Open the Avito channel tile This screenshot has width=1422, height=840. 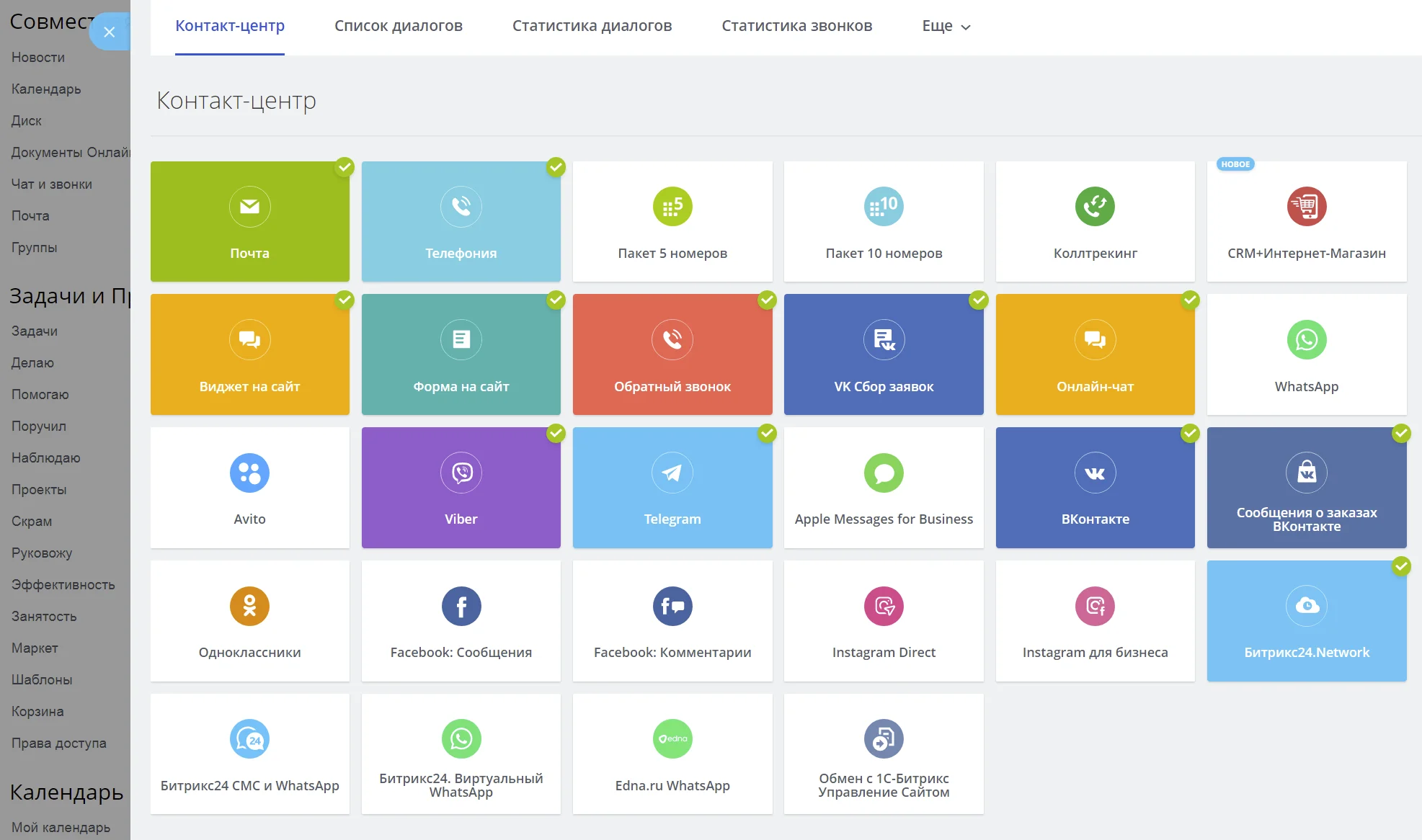(249, 488)
